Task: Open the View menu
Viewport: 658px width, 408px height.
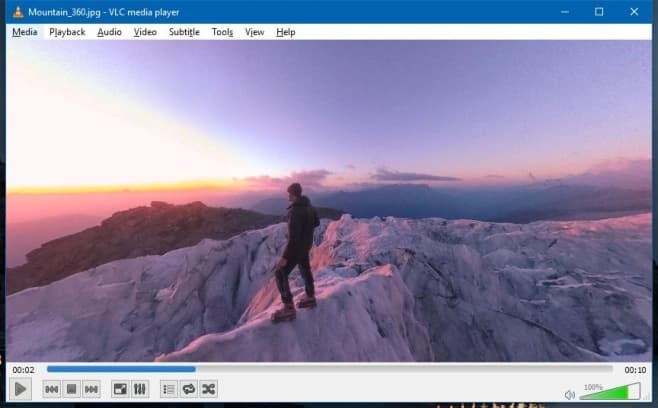Action: tap(255, 32)
